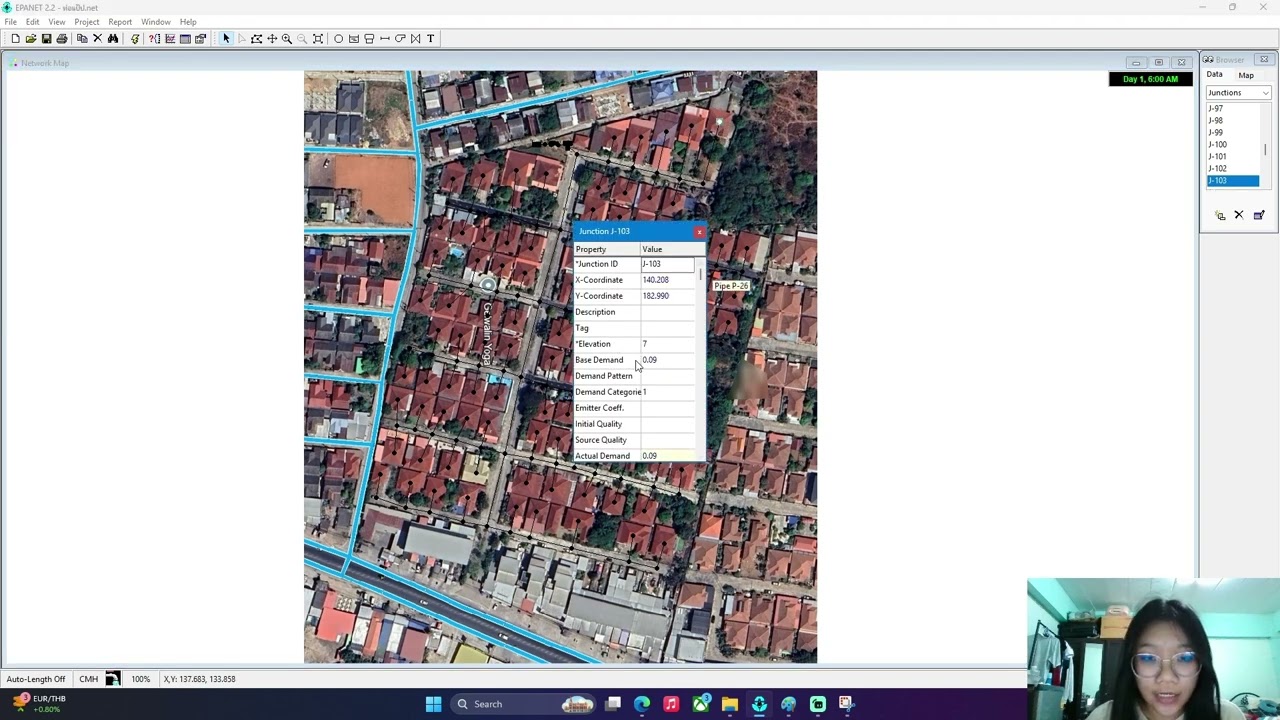Open a project file using the folder icon
The width and height of the screenshot is (1280, 720).
[31, 39]
